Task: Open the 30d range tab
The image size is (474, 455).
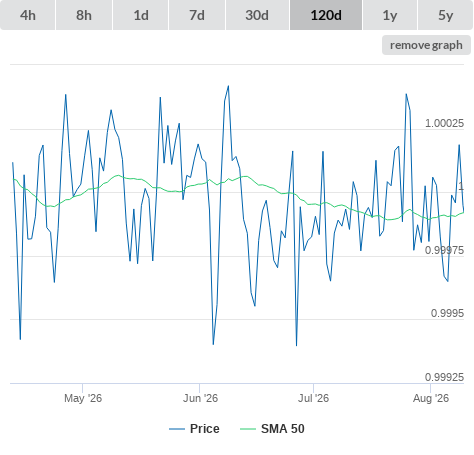Action: click(257, 15)
